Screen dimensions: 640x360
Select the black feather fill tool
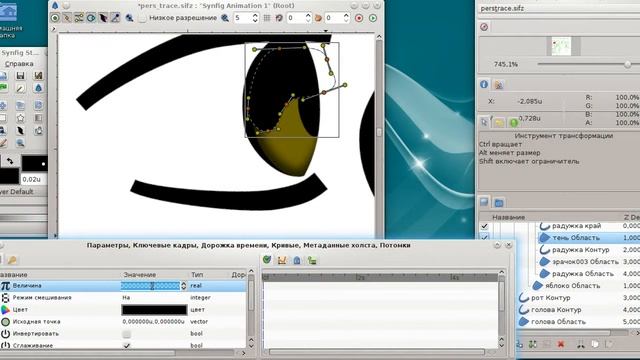coord(20,131)
